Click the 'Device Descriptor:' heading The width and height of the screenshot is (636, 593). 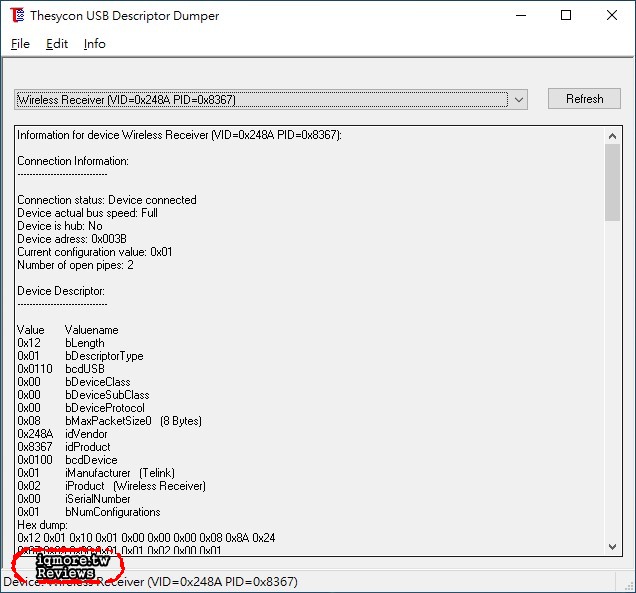pos(61,291)
